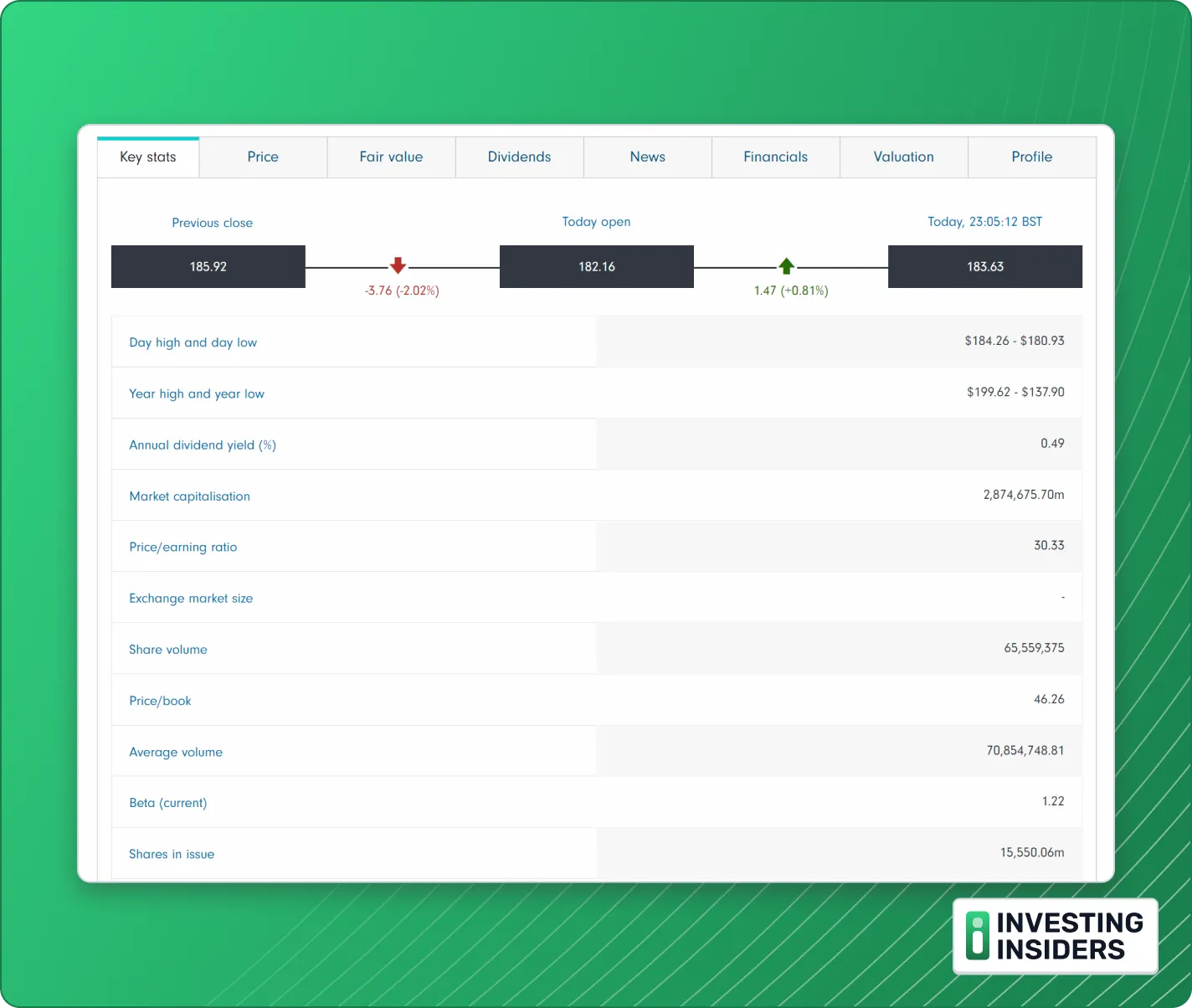Screen dimensions: 1192x1008
Task: Click the Day high and day low label
Action: click(193, 342)
